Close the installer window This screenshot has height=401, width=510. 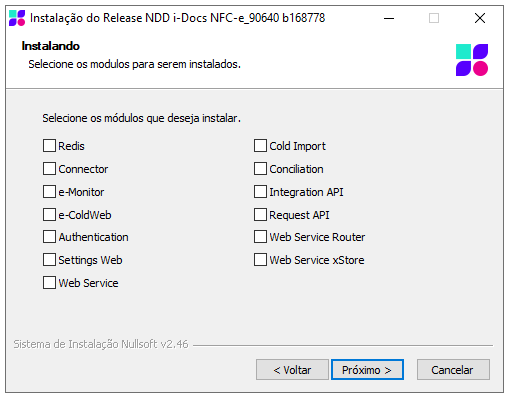tap(480, 18)
